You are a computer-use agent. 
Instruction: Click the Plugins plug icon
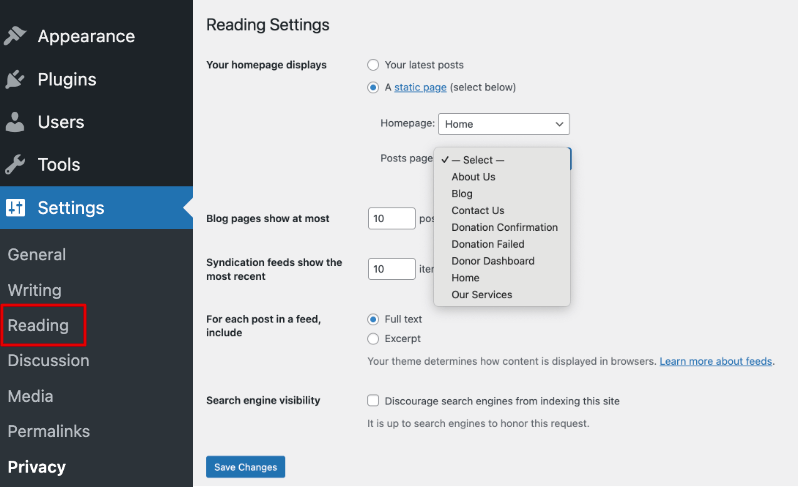[x=15, y=79]
